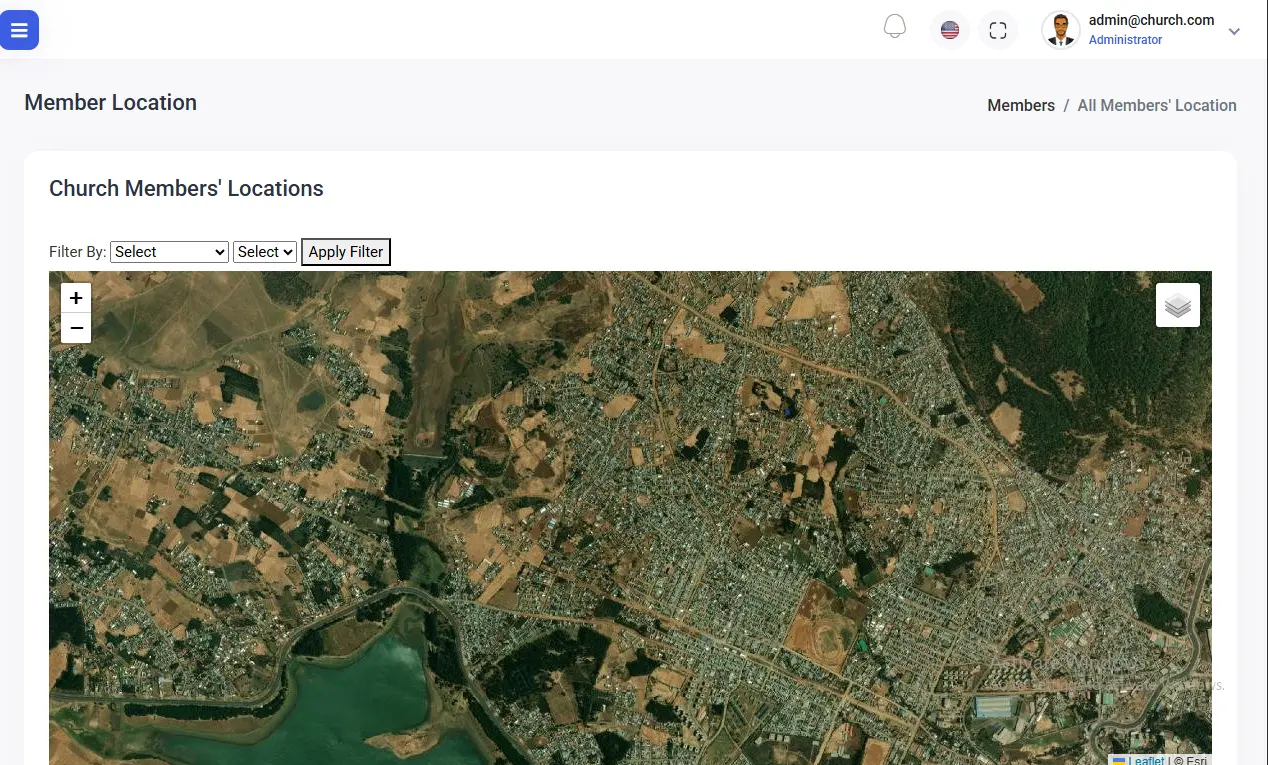Open the first Filter By dropdown
This screenshot has height=765, width=1268.
[x=169, y=252]
